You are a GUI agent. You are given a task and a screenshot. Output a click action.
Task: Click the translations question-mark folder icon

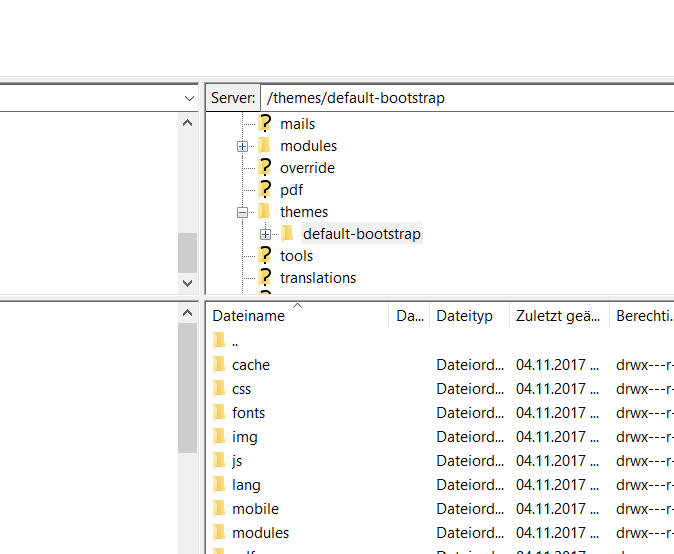pos(265,277)
